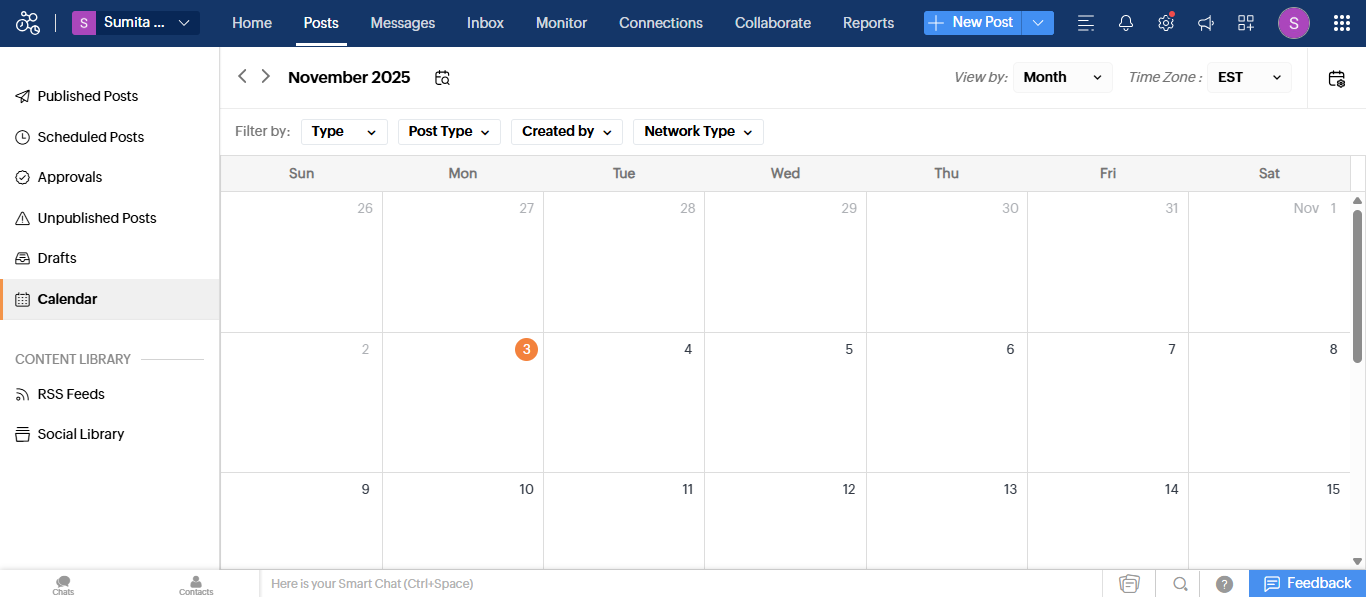Change View by from Month
Screen dimensions: 1366x597
(1062, 77)
